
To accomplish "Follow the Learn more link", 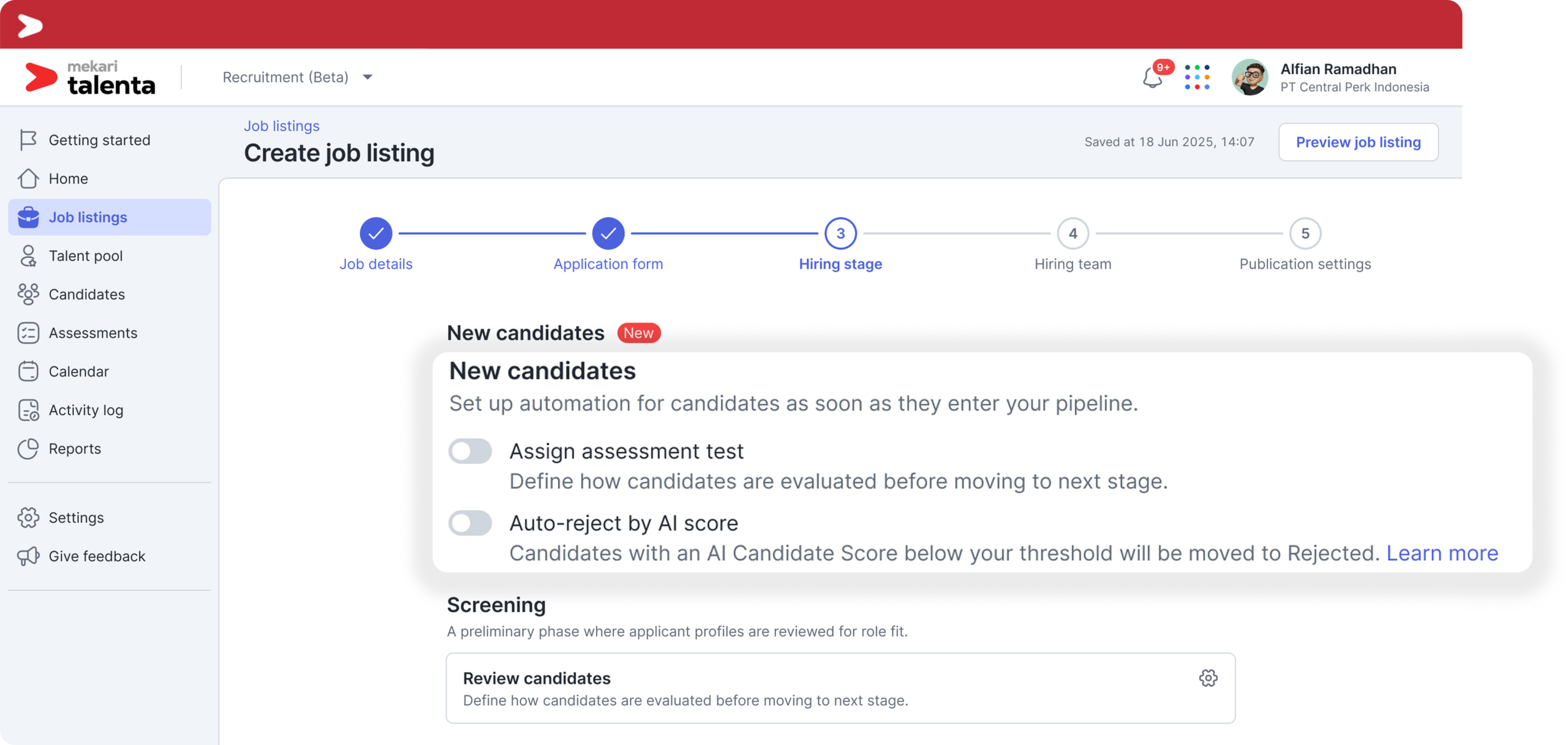I will [1441, 553].
